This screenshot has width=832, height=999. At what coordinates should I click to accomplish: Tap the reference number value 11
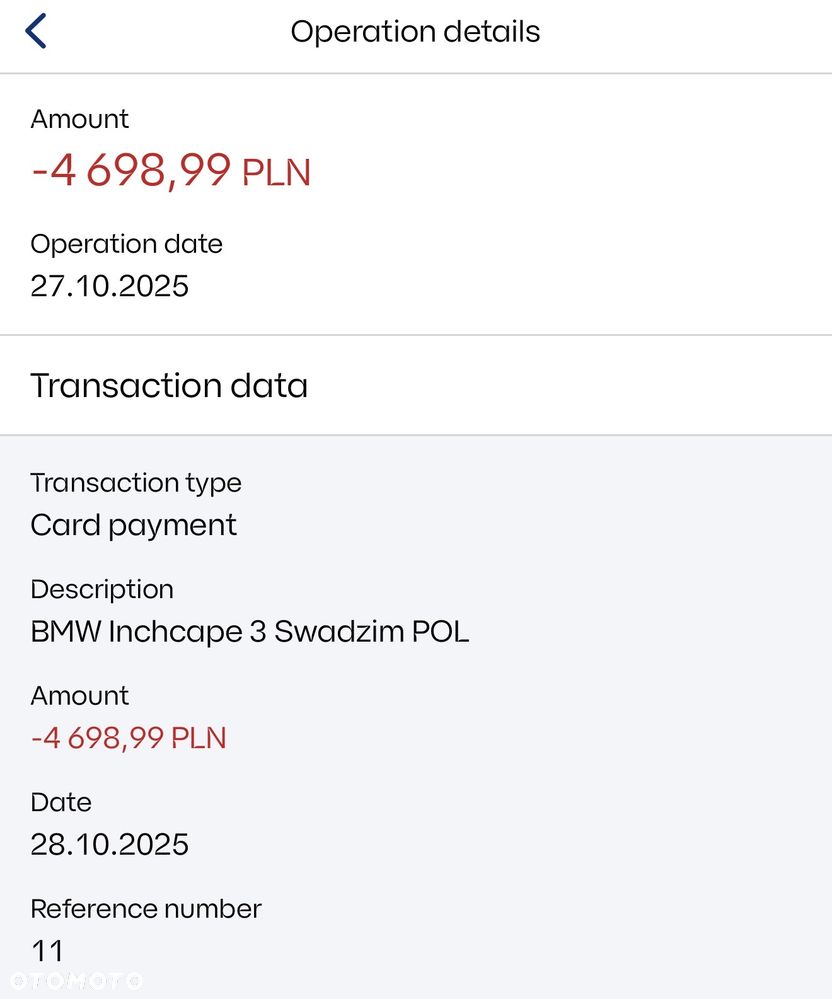pos(47,952)
